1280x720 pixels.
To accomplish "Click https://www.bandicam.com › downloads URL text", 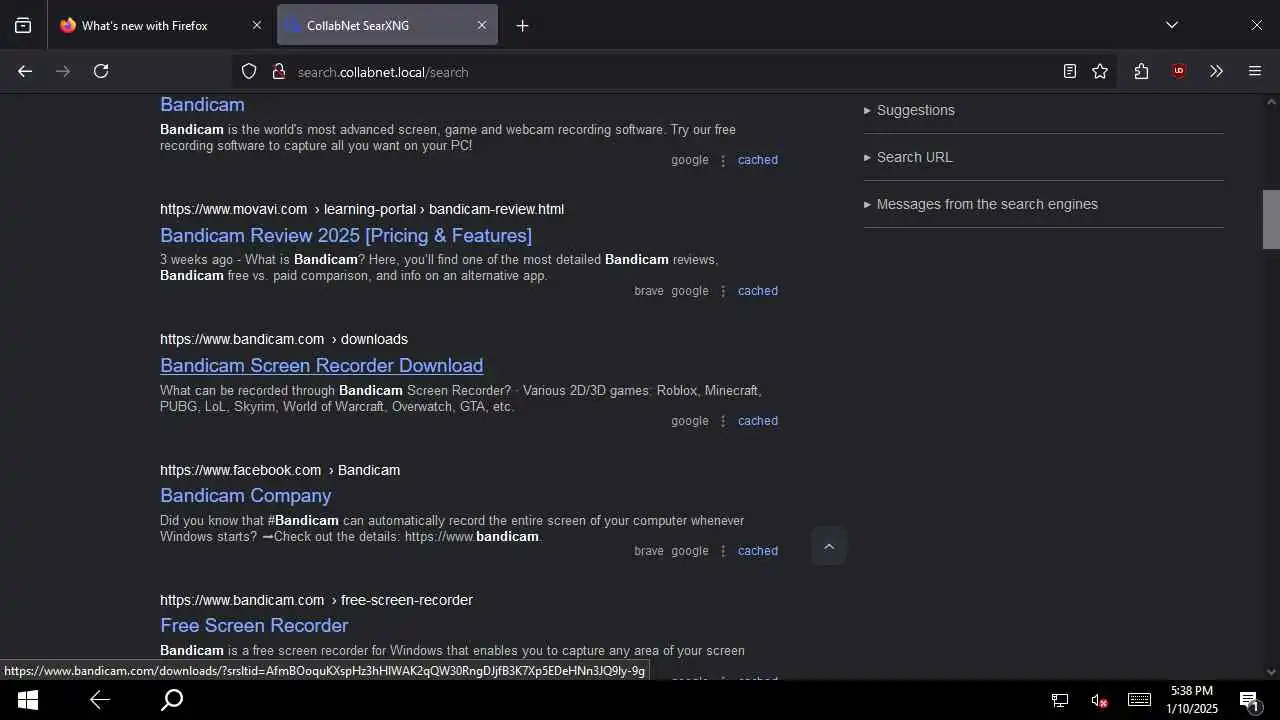I will coord(284,339).
